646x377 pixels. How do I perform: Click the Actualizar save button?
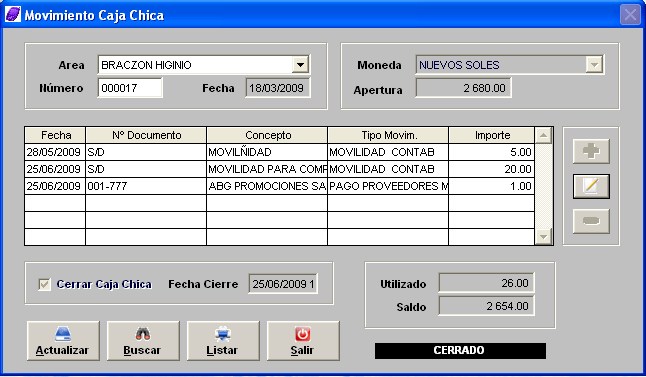[x=63, y=341]
